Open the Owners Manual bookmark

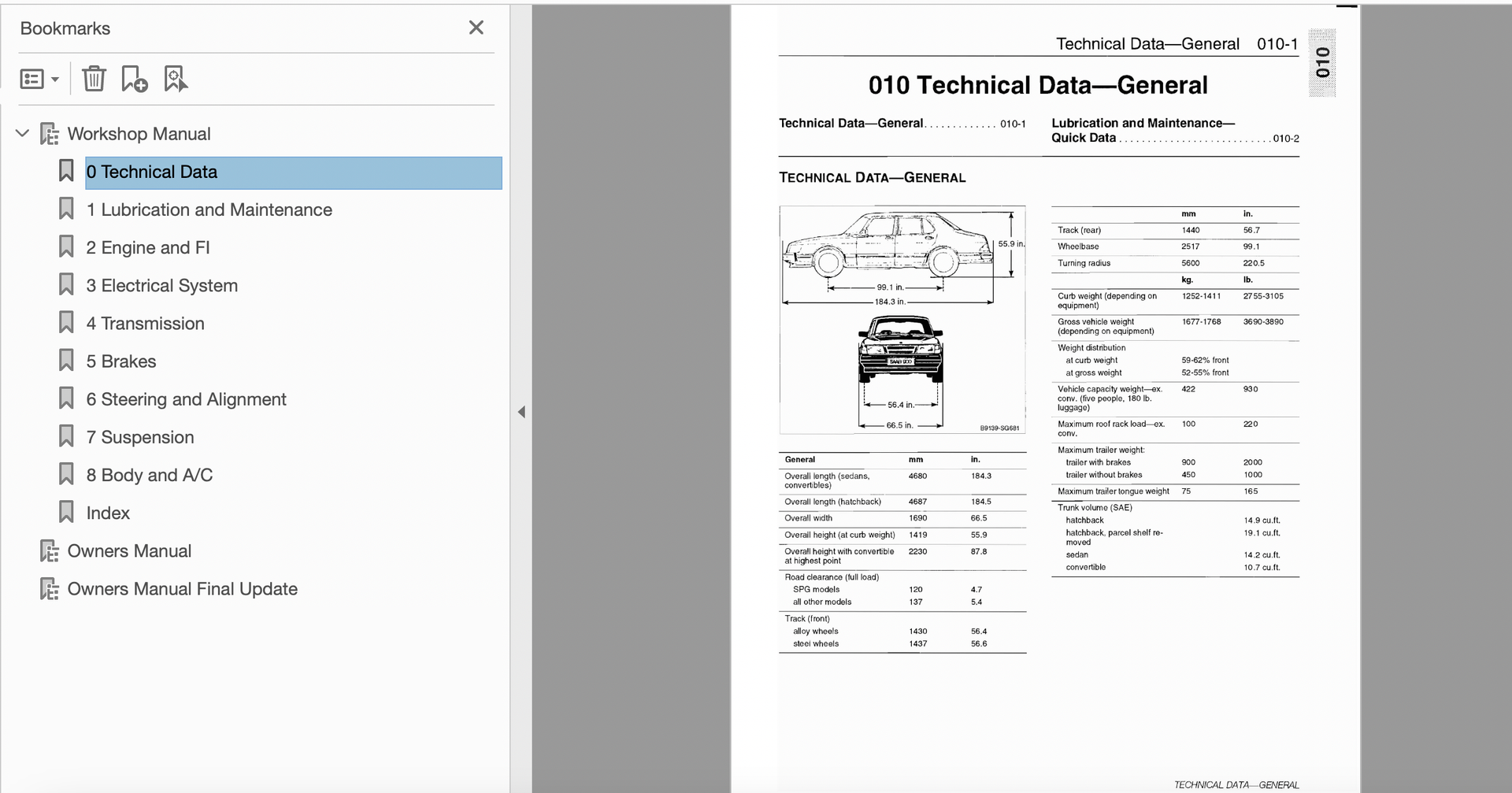(129, 551)
